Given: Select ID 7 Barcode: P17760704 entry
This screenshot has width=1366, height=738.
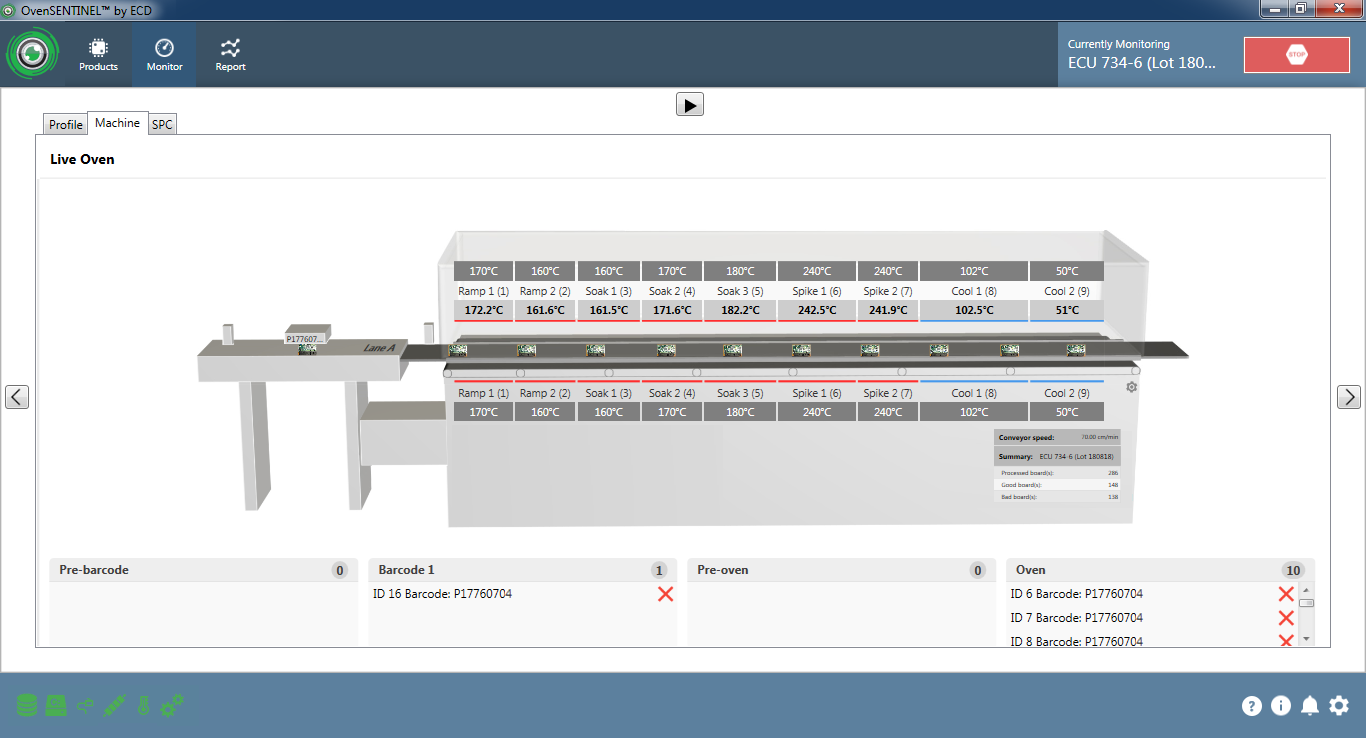Looking at the screenshot, I should click(1076, 618).
